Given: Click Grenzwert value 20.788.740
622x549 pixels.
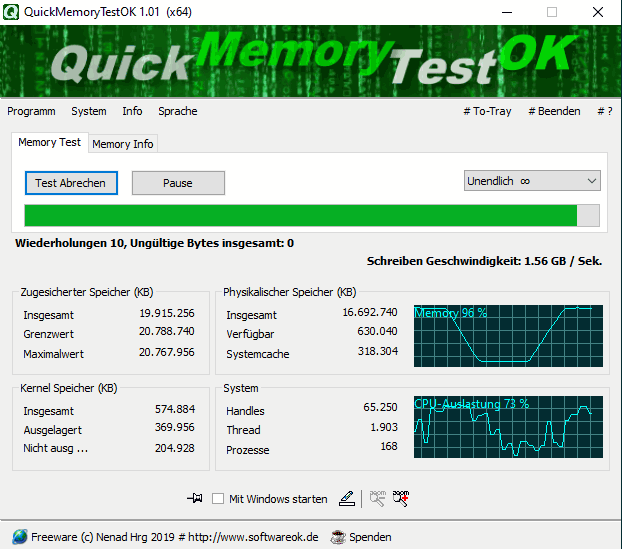Looking at the screenshot, I should click(x=167, y=331).
